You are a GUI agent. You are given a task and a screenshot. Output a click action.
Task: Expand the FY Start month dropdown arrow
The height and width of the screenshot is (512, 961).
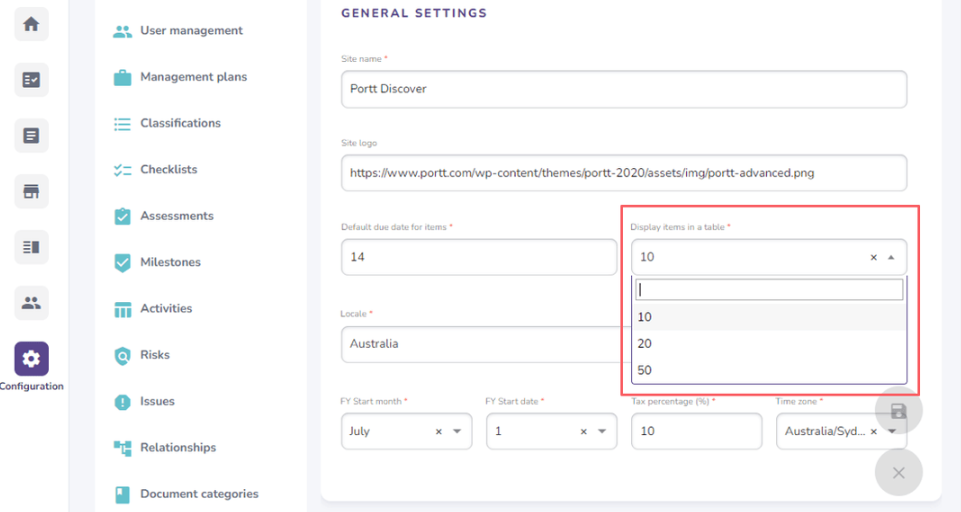(x=457, y=432)
